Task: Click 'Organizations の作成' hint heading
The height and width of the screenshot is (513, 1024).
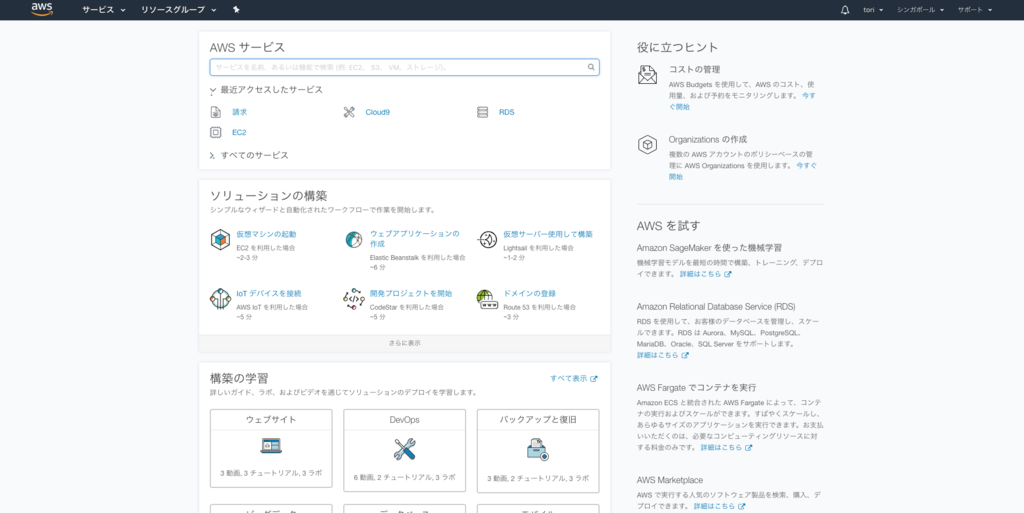Action: 707,140
